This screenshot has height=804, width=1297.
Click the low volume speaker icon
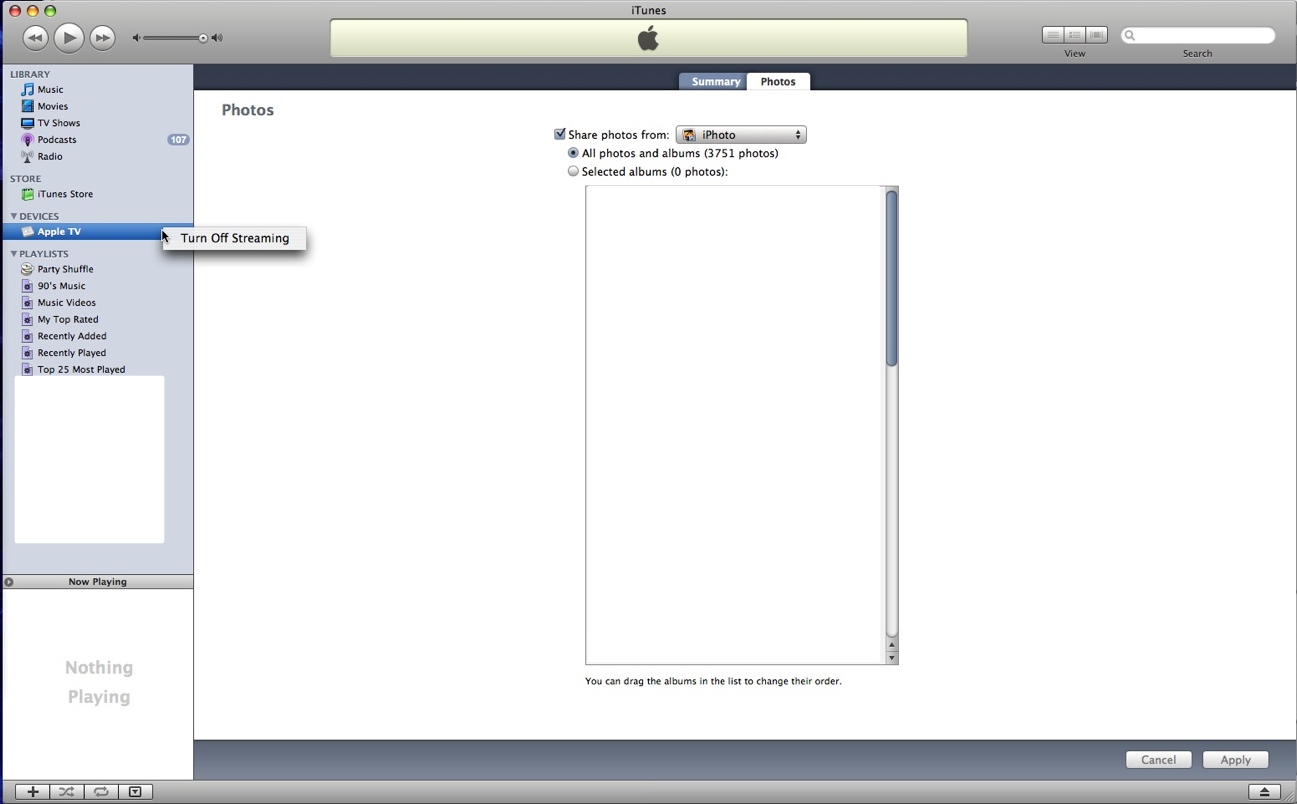click(x=136, y=38)
